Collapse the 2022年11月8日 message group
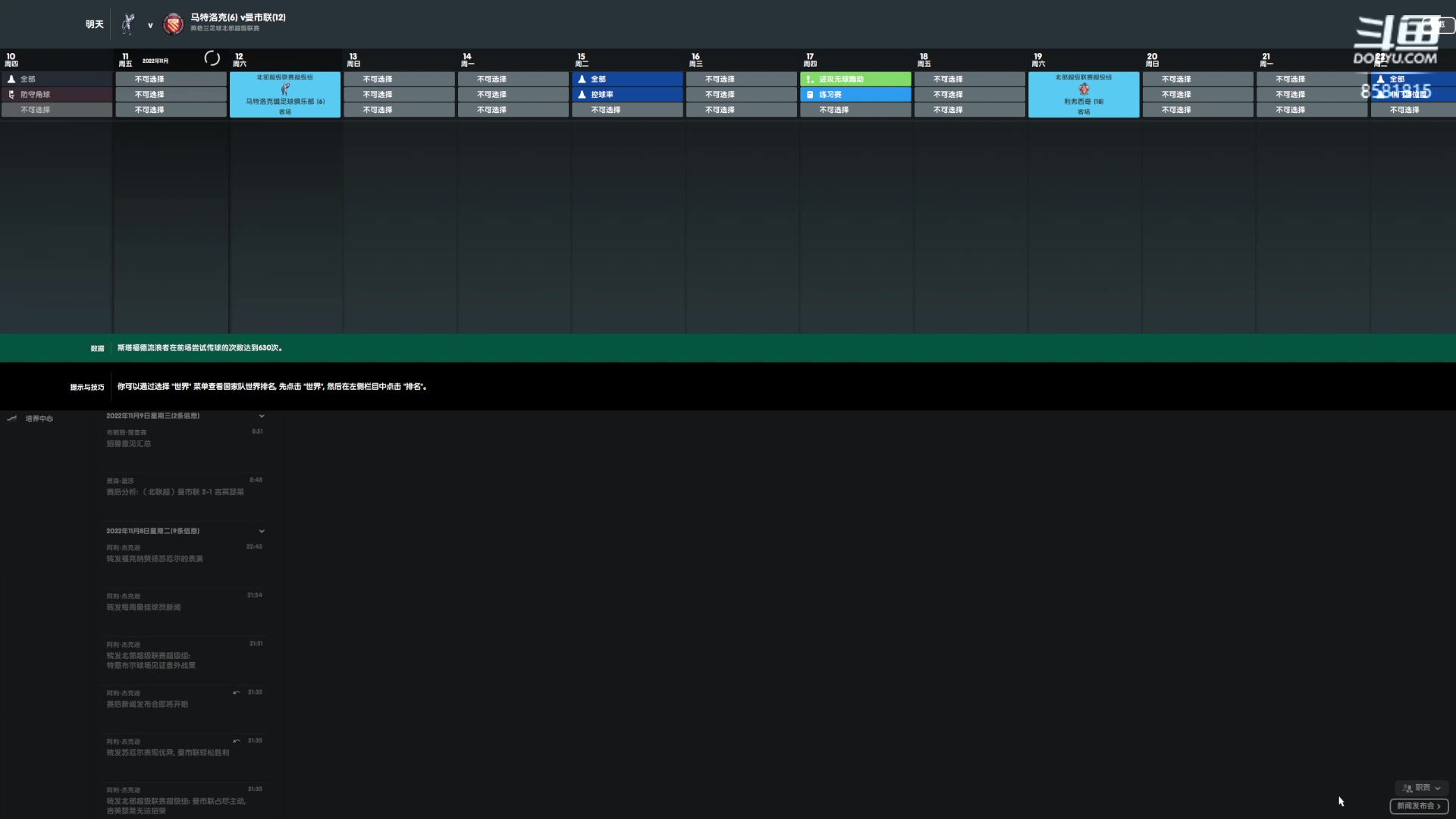 (262, 532)
